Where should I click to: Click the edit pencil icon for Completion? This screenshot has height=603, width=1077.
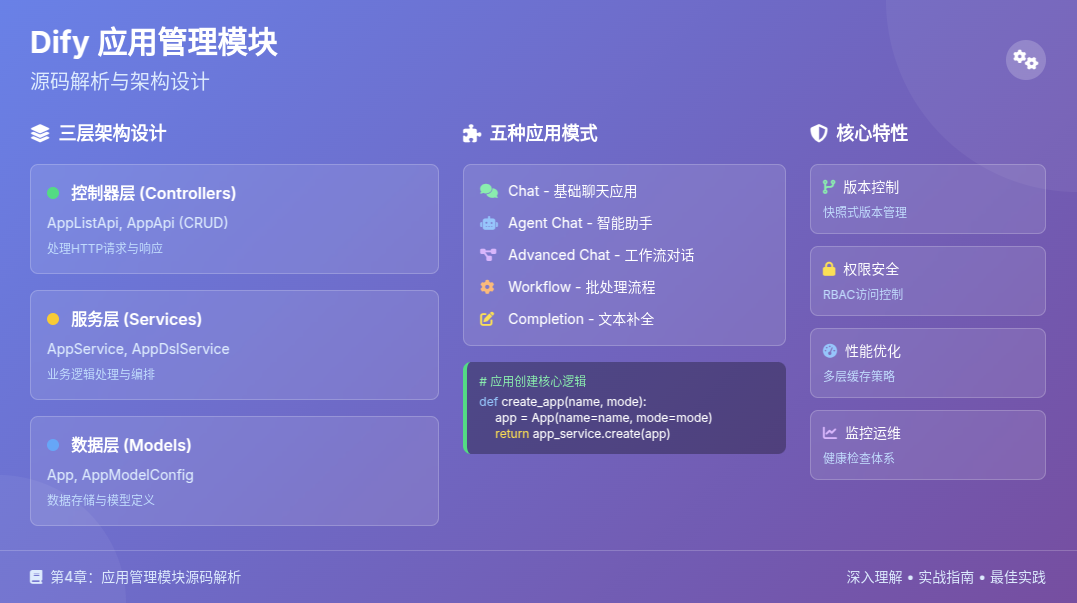[487, 319]
